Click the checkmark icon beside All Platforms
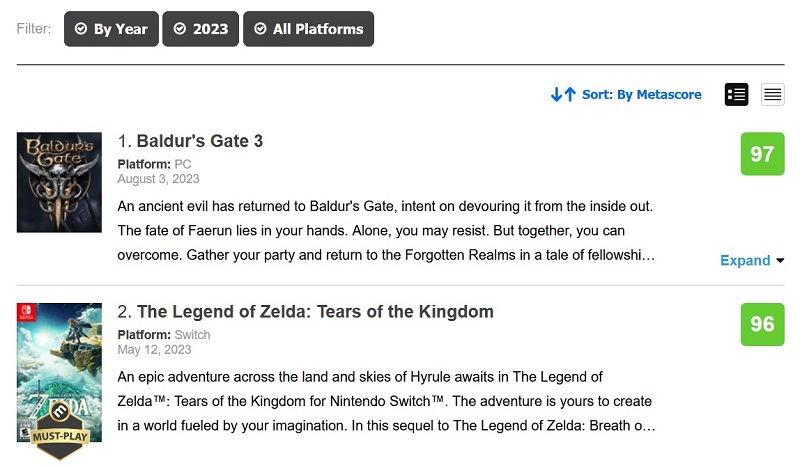 (260, 29)
